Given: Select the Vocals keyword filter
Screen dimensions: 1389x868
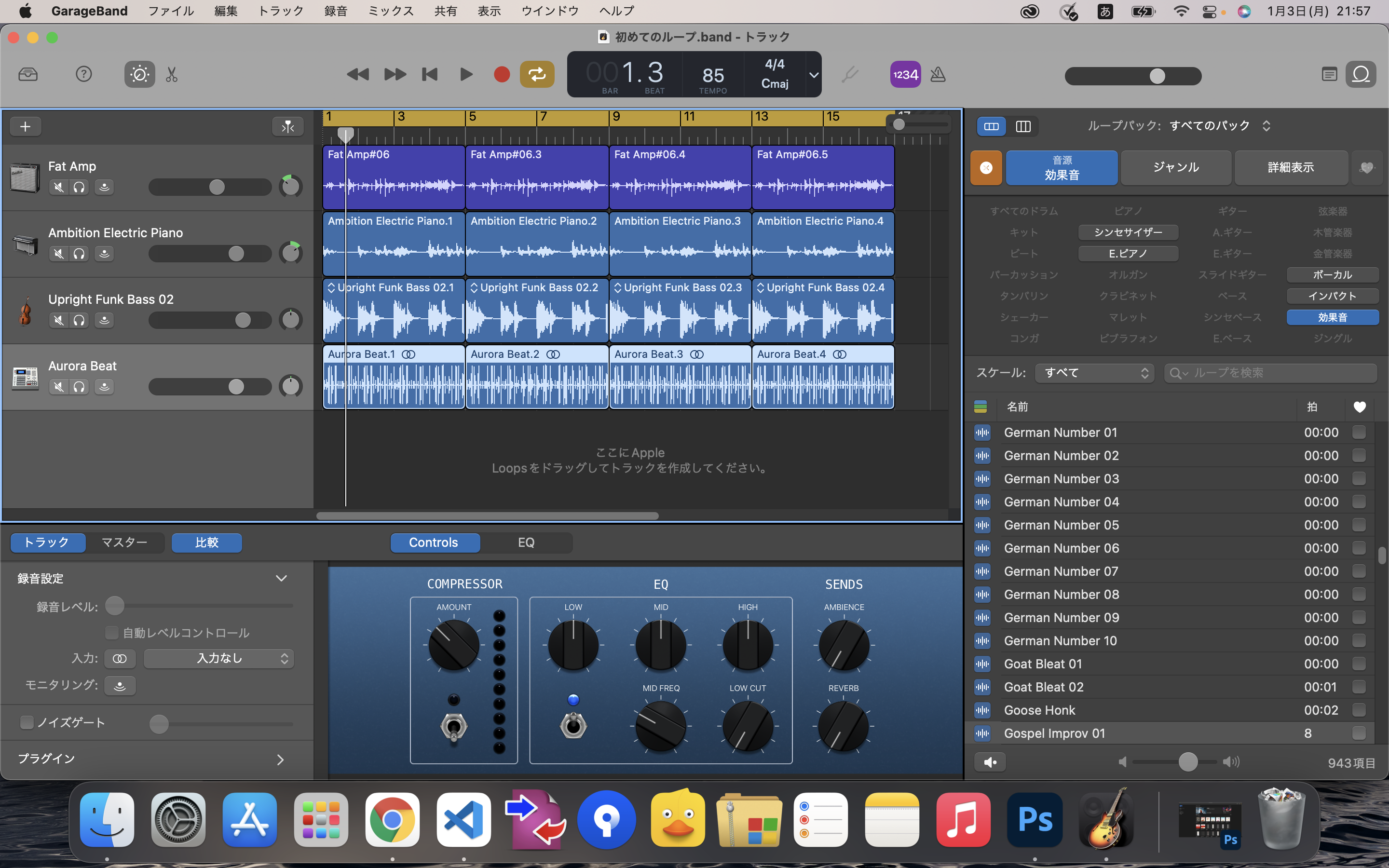Looking at the screenshot, I should click(1332, 275).
